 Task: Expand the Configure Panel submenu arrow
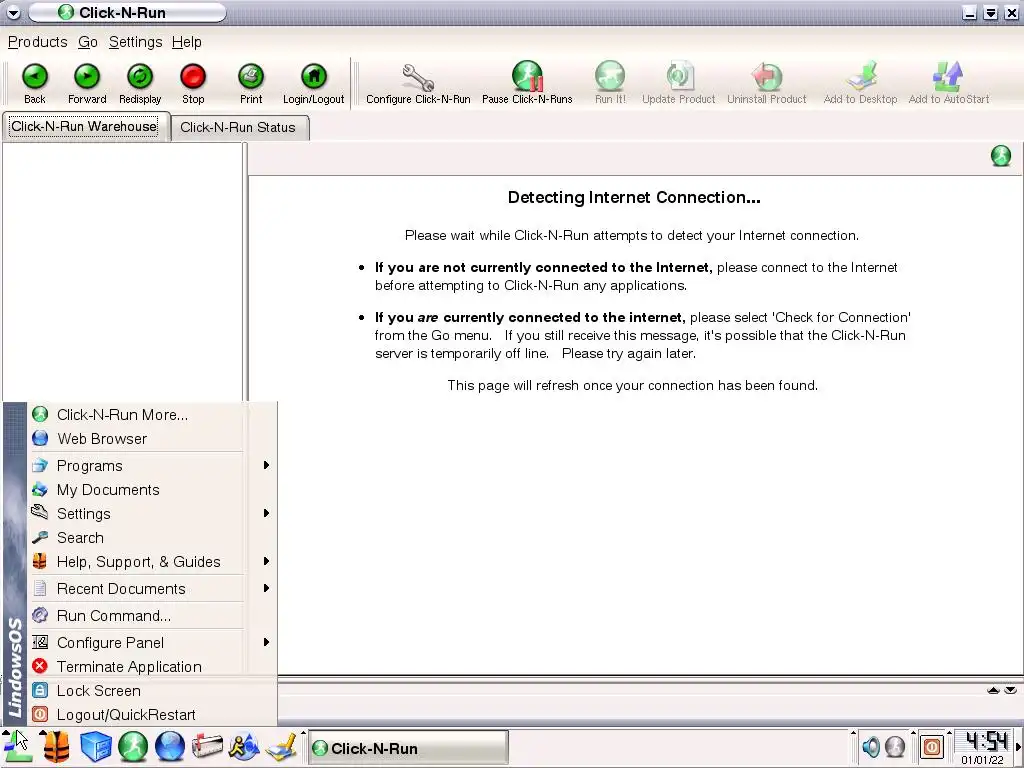[266, 643]
